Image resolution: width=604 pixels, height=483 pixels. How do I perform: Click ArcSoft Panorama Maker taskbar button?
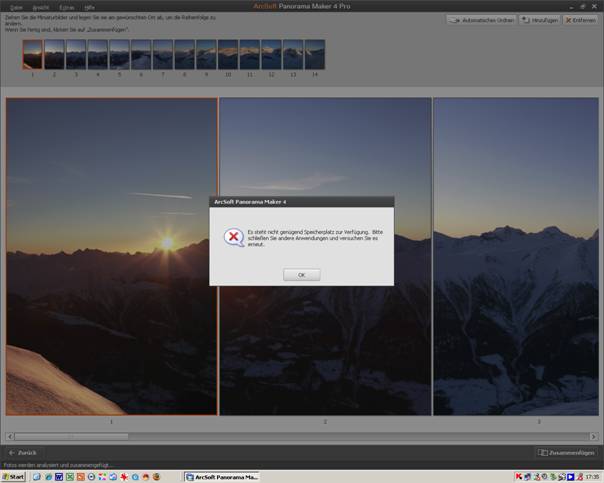[222, 477]
